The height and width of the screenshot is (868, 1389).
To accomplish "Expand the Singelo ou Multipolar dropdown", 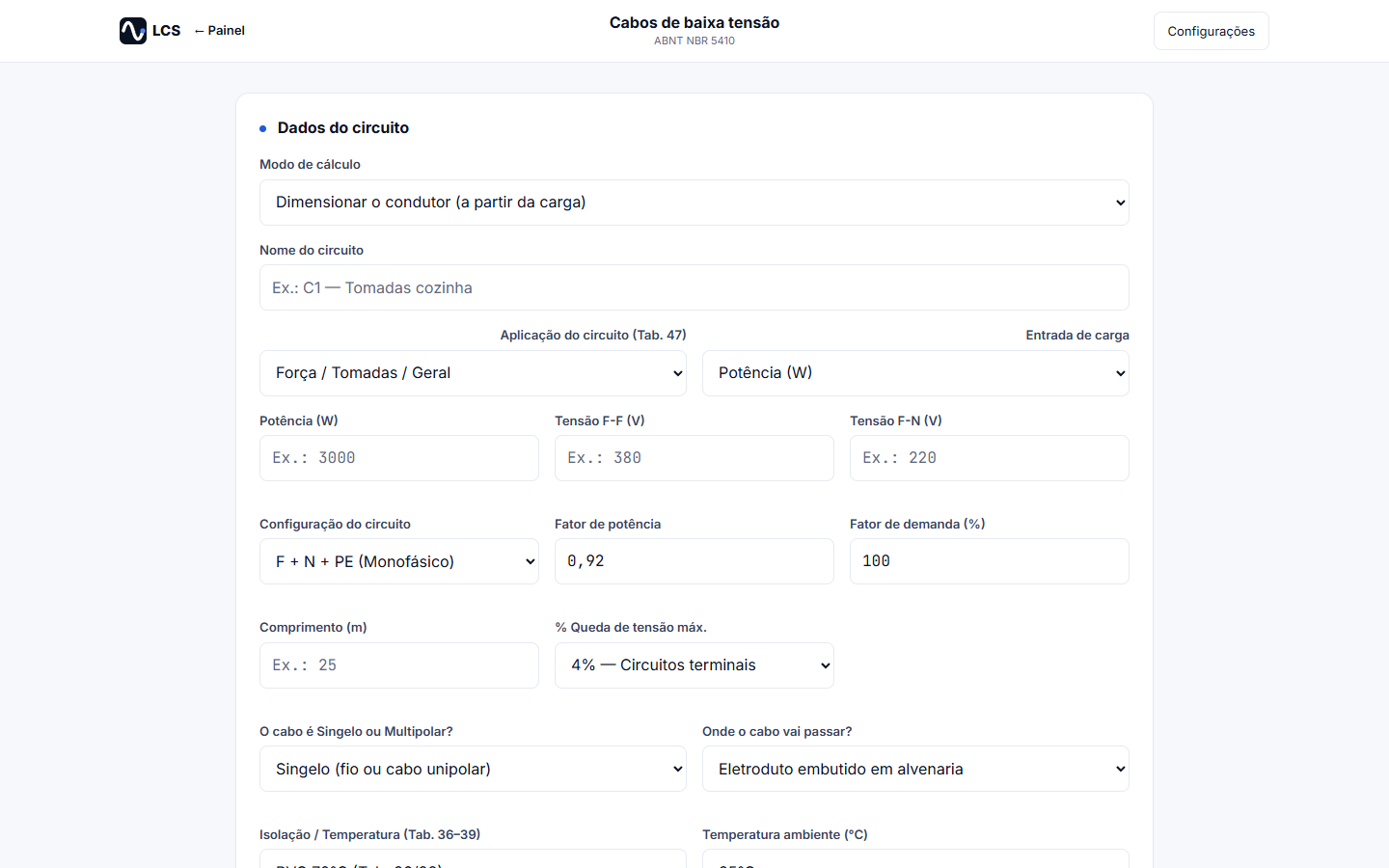I will click(473, 769).
